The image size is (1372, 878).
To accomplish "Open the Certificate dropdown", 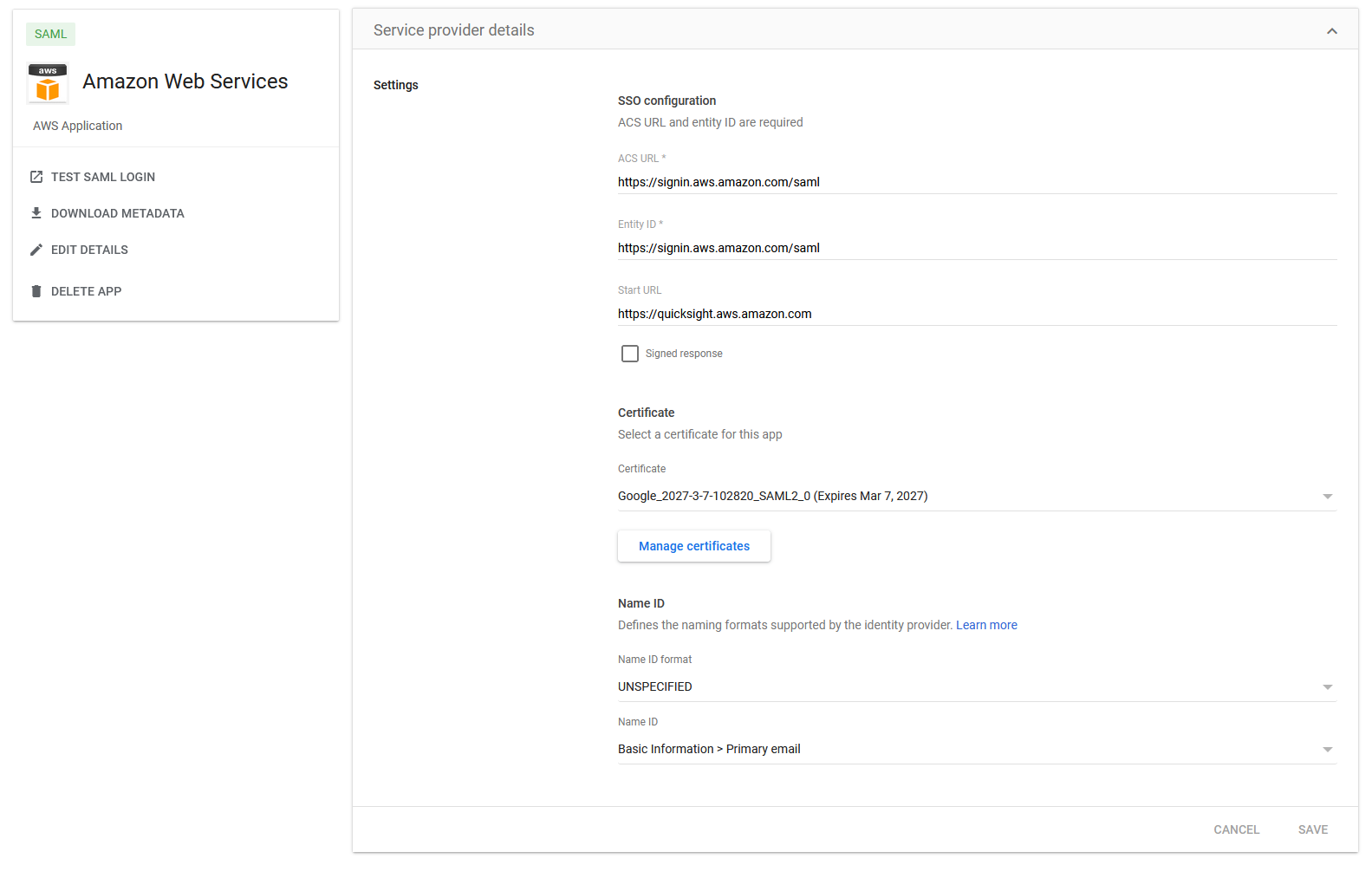I will click(x=977, y=496).
